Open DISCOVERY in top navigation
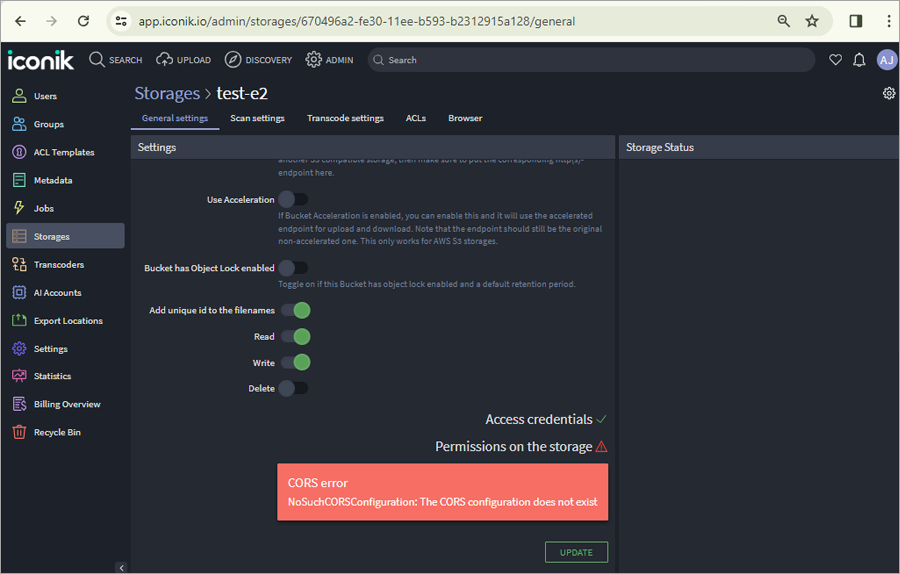 pyautogui.click(x=258, y=60)
